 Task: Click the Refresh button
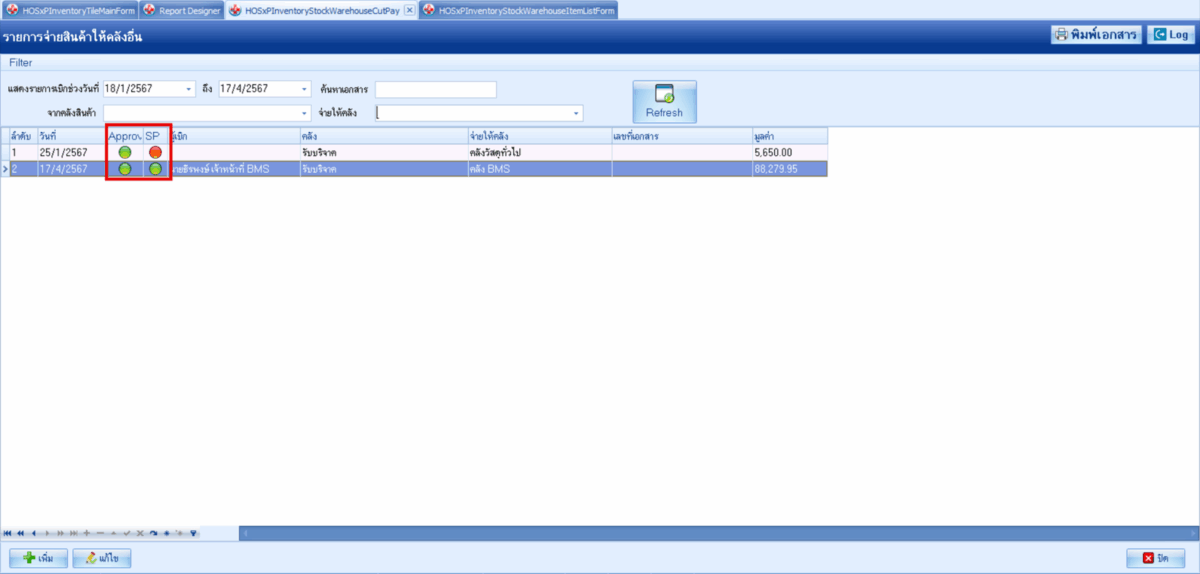point(664,101)
